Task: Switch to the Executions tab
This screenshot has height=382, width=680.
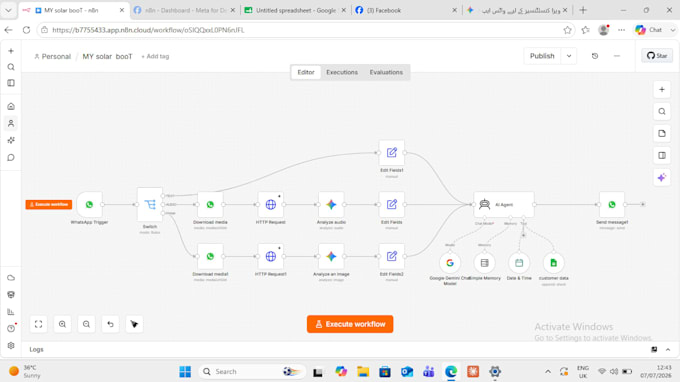Action: [342, 72]
